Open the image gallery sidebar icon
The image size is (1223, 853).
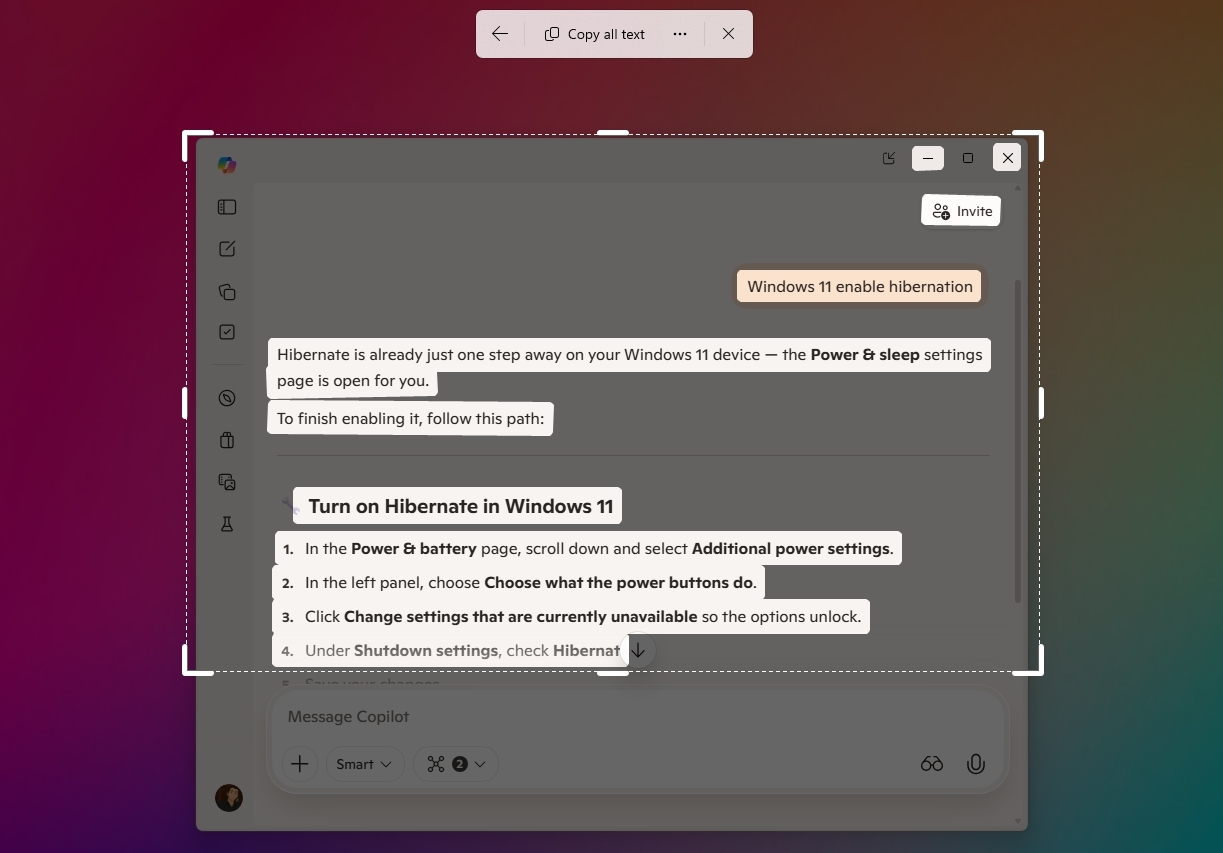pyautogui.click(x=226, y=482)
